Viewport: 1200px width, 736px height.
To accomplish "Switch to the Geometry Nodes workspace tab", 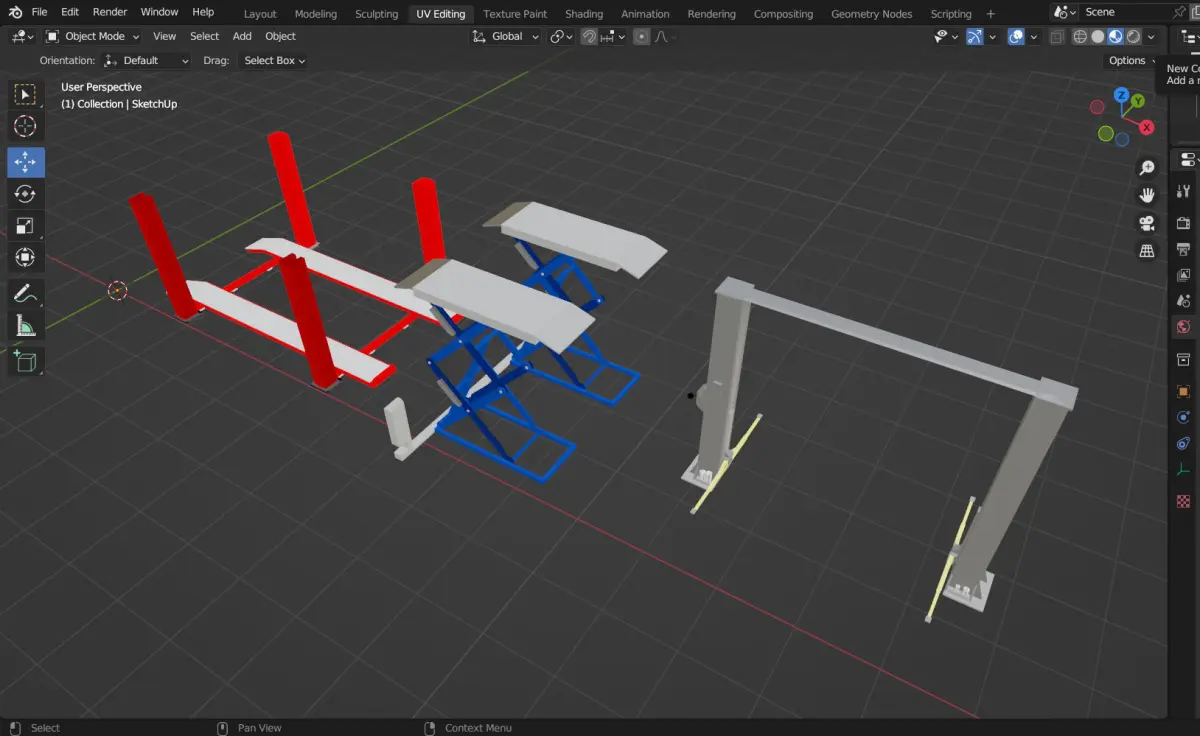I will point(872,14).
